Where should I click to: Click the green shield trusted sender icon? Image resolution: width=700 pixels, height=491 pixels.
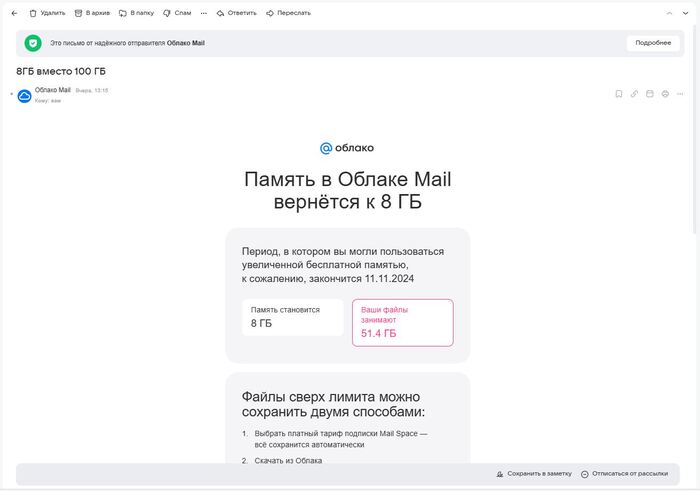33,43
